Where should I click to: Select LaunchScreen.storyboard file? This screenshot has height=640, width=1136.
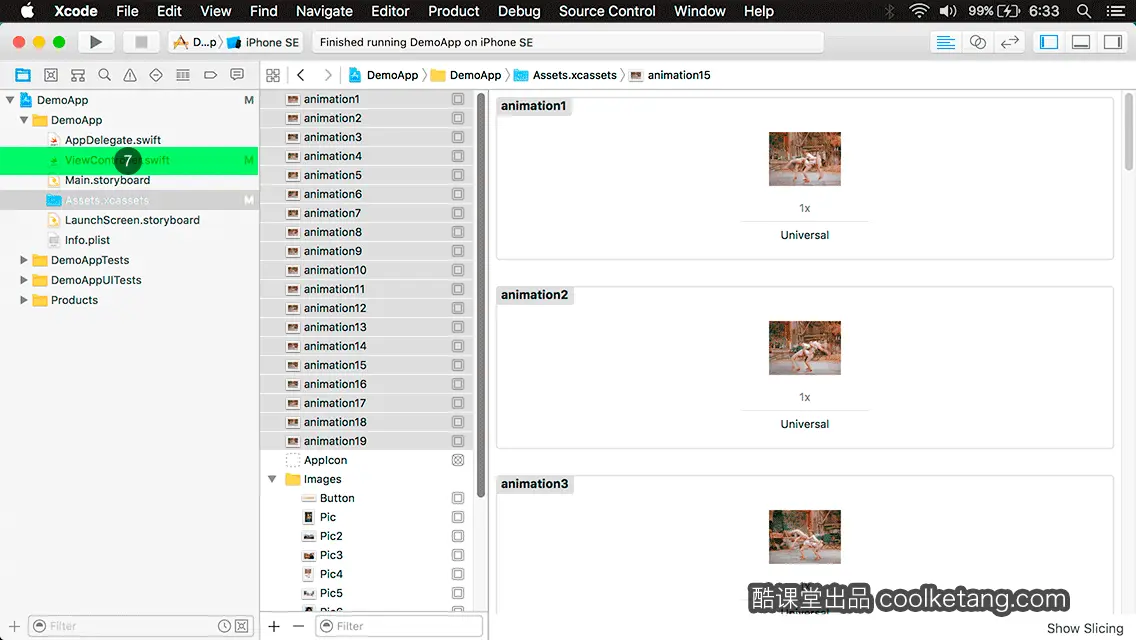coord(132,220)
